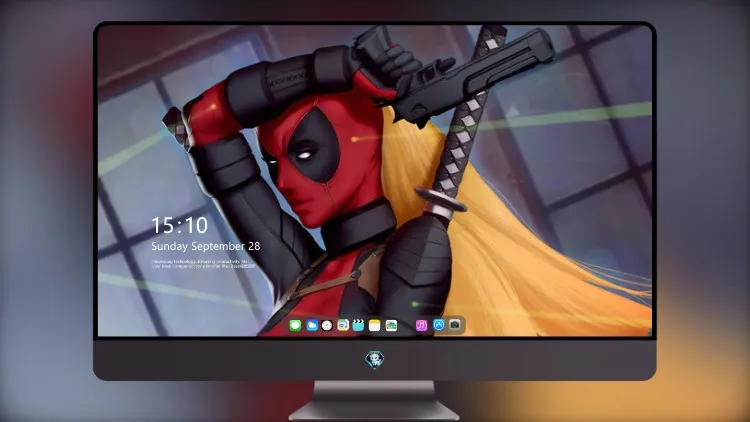Click the logo badge on monitor chin
The width and height of the screenshot is (750, 422).
tap(375, 359)
